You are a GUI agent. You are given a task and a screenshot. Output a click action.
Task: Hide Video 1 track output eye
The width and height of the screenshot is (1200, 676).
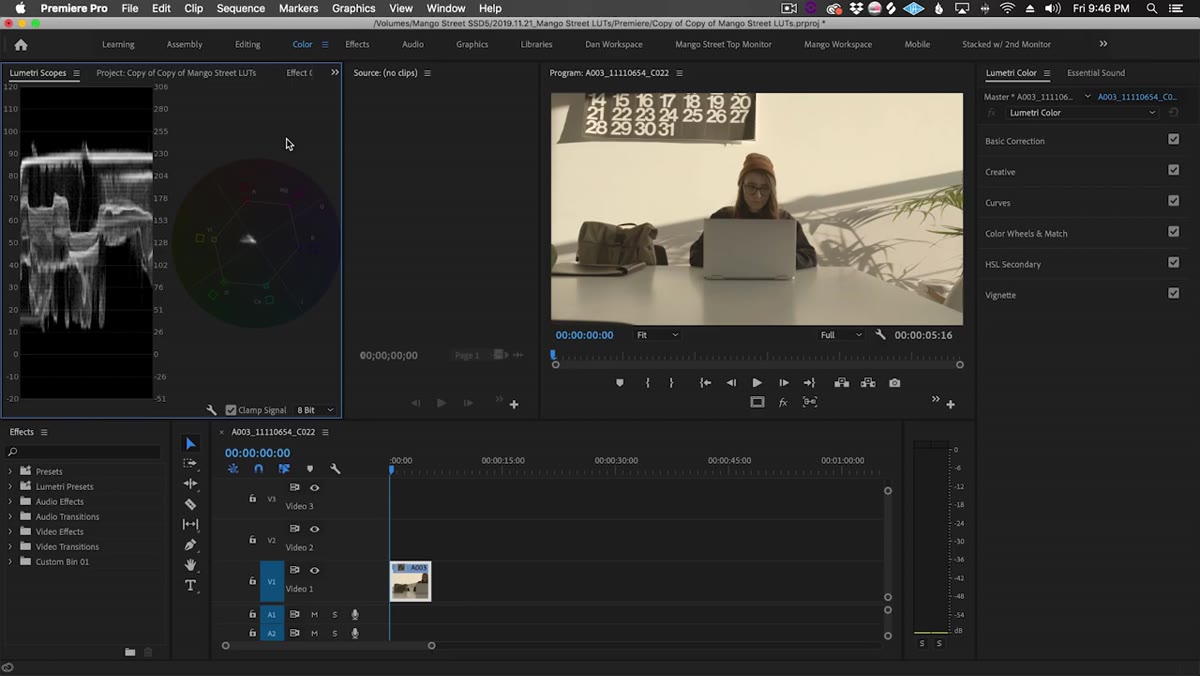pyautogui.click(x=314, y=570)
